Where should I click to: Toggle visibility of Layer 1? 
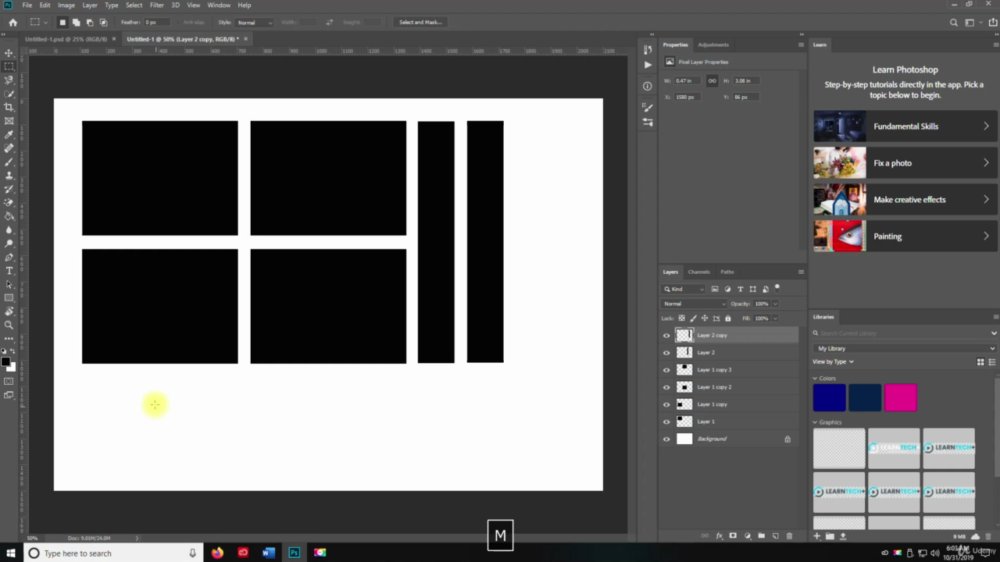point(666,422)
